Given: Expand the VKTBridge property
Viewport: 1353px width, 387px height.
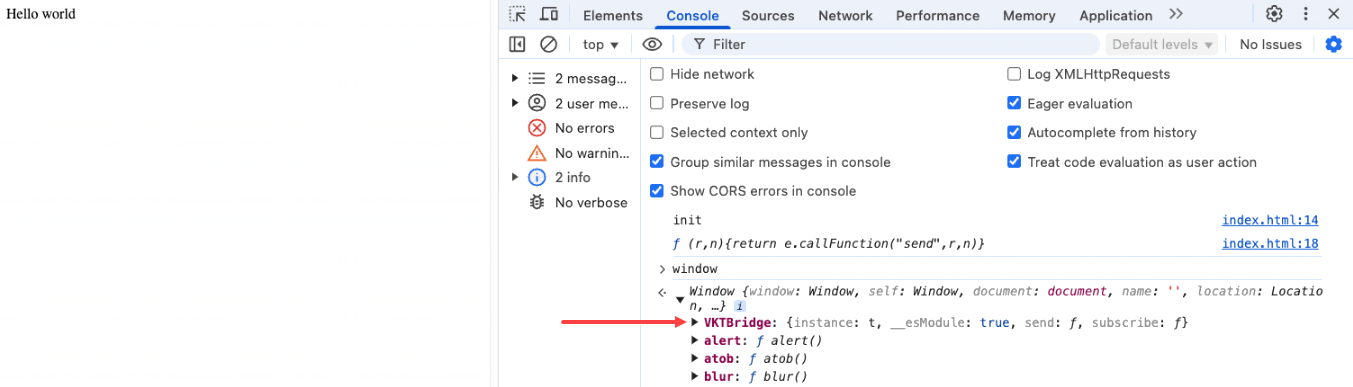Looking at the screenshot, I should [x=695, y=322].
